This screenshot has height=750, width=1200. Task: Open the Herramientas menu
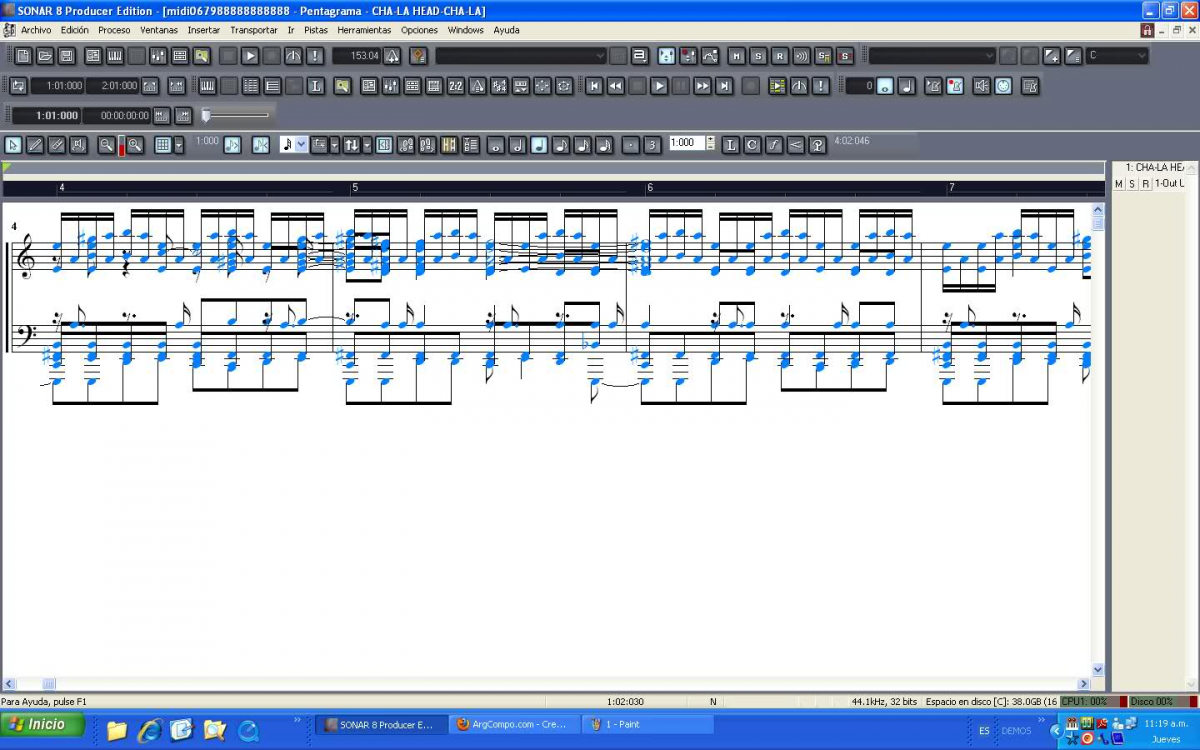(364, 30)
